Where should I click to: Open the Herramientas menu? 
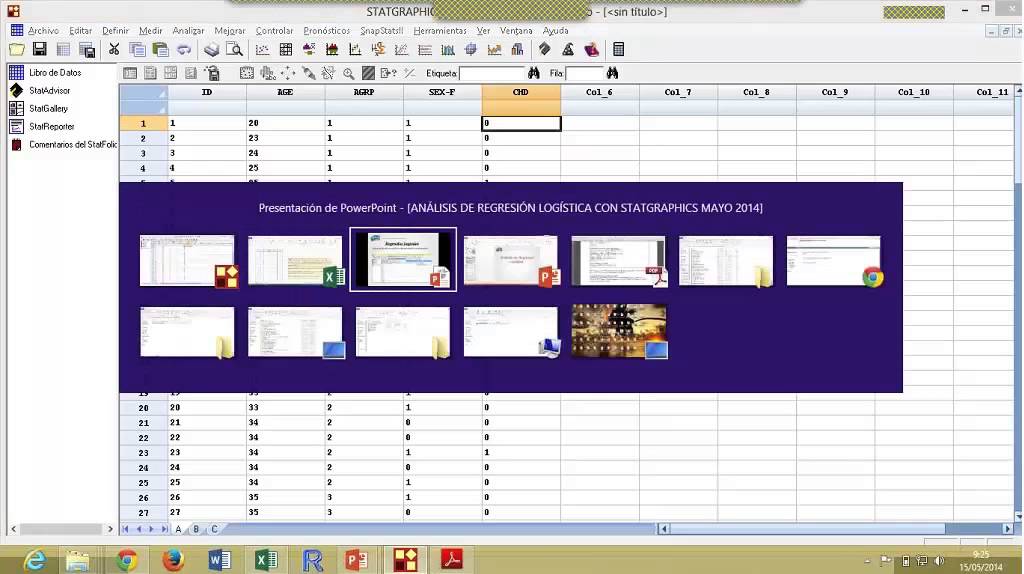440,31
